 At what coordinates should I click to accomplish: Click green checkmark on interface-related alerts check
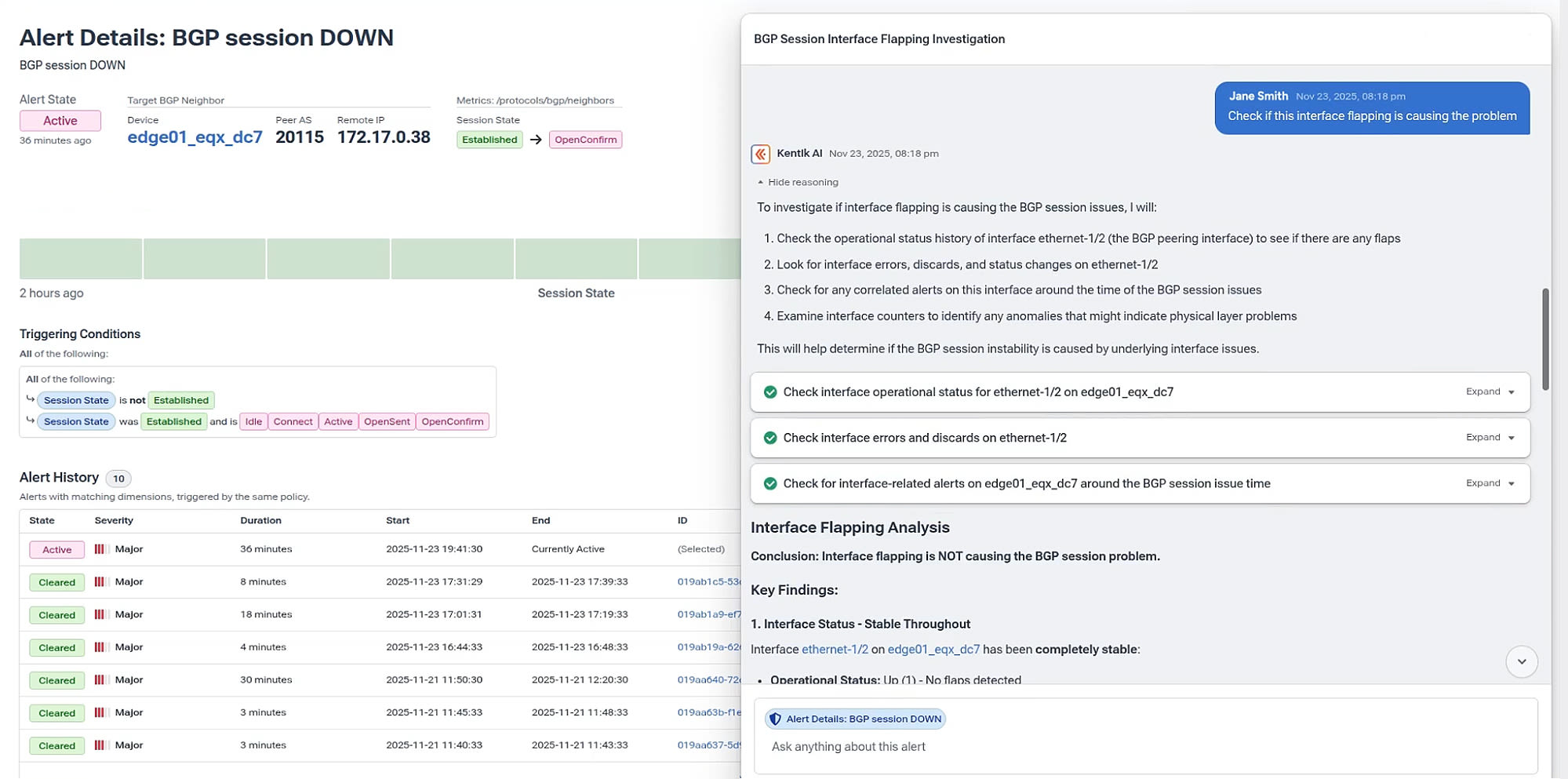point(769,483)
